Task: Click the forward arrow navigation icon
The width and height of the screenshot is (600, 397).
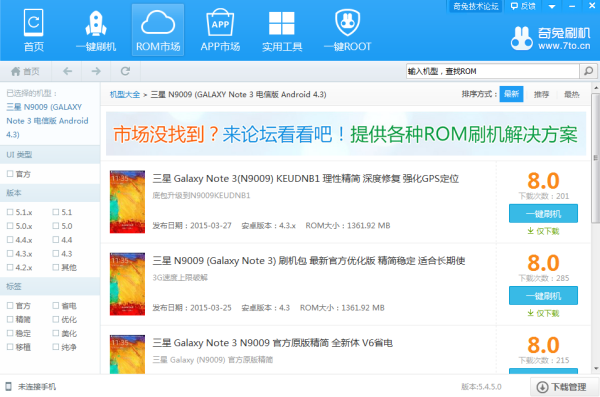Action: [x=96, y=71]
